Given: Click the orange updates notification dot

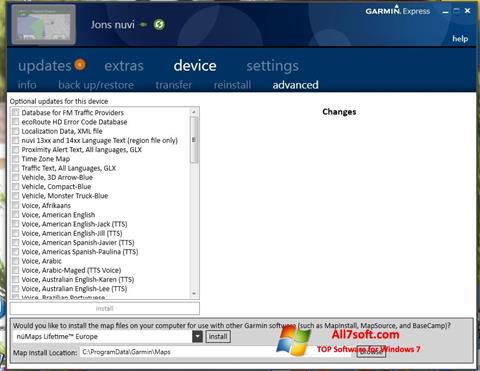Looking at the screenshot, I should tap(80, 64).
